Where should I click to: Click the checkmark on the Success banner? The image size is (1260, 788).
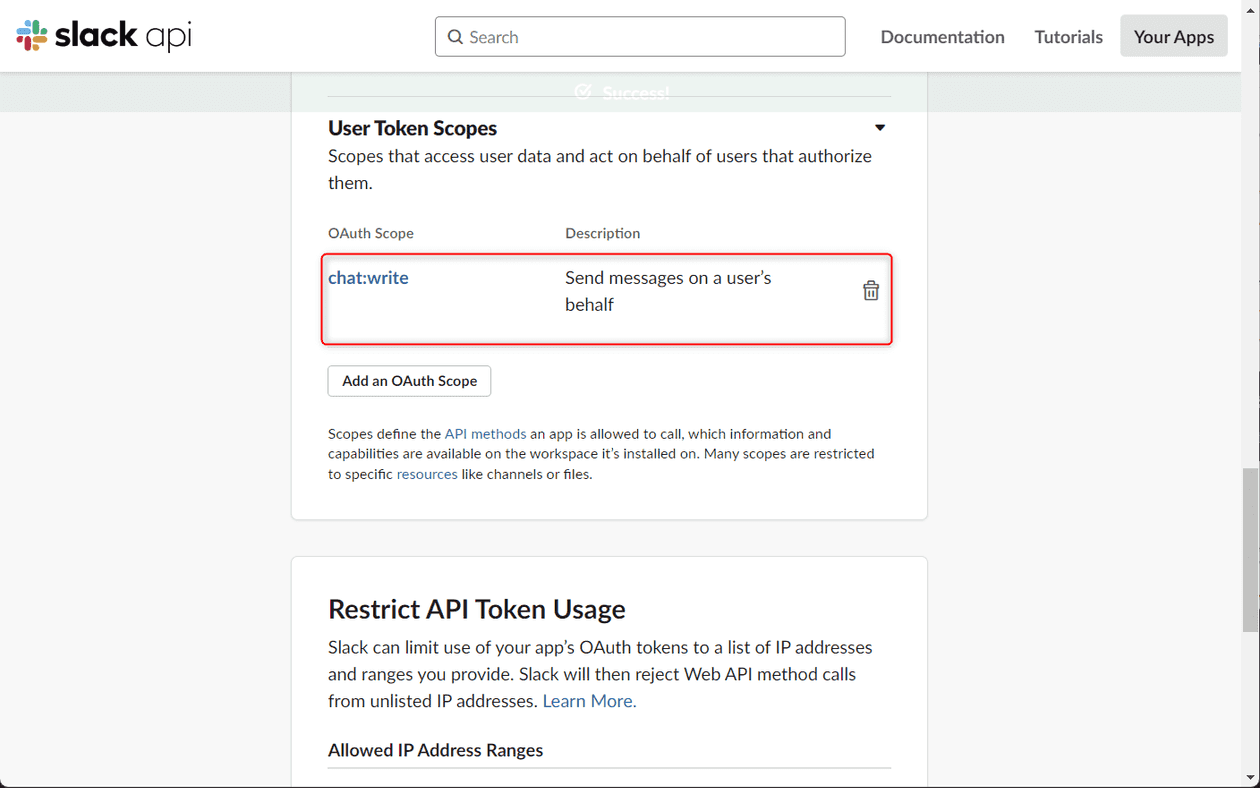click(x=583, y=92)
